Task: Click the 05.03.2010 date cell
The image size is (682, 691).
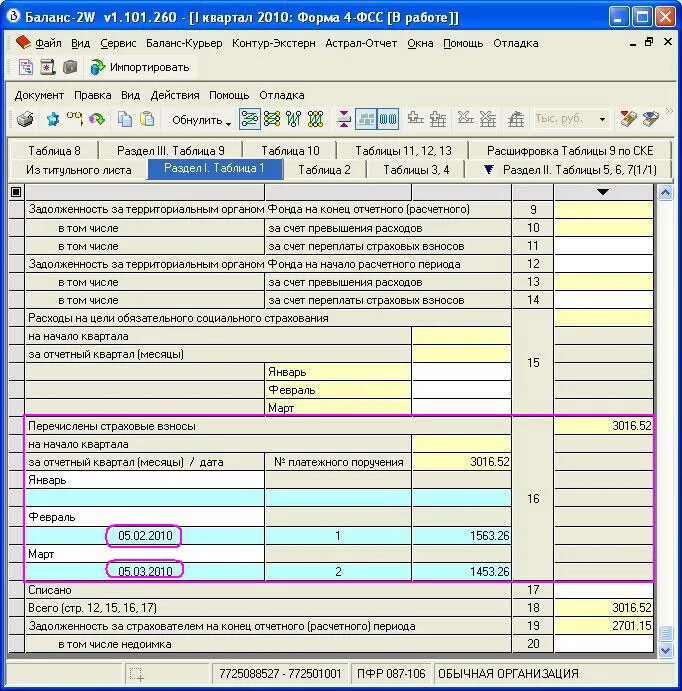Action: coord(145,572)
